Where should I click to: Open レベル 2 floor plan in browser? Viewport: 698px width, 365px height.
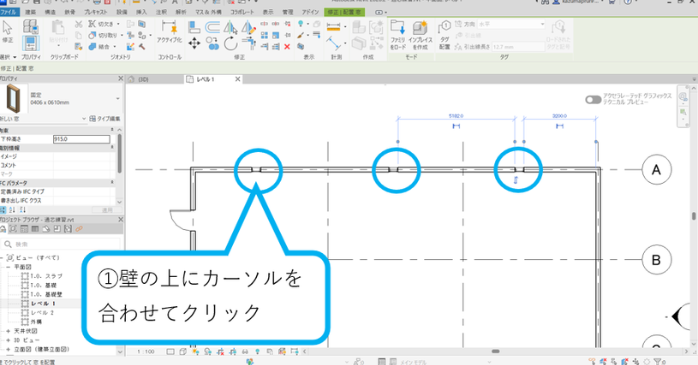click(x=43, y=312)
